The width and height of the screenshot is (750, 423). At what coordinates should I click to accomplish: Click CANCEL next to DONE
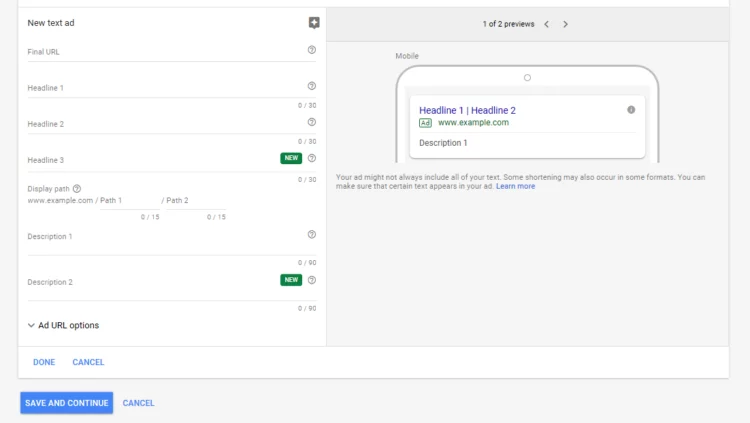88,362
